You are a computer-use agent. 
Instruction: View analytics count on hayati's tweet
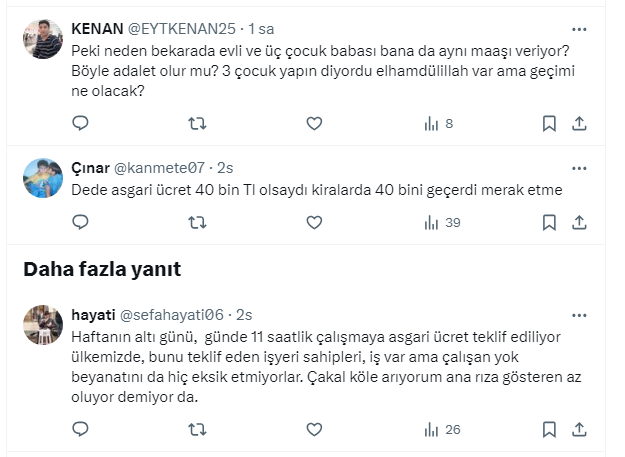(442, 430)
